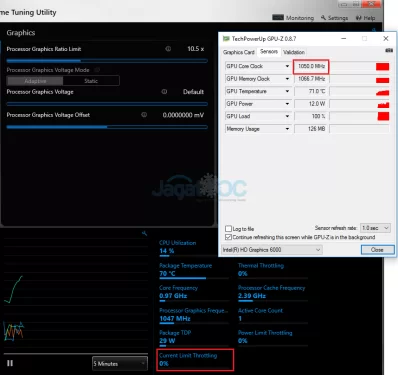The image size is (398, 375).
Task: Switch to the Sensors tab
Action: click(x=269, y=51)
